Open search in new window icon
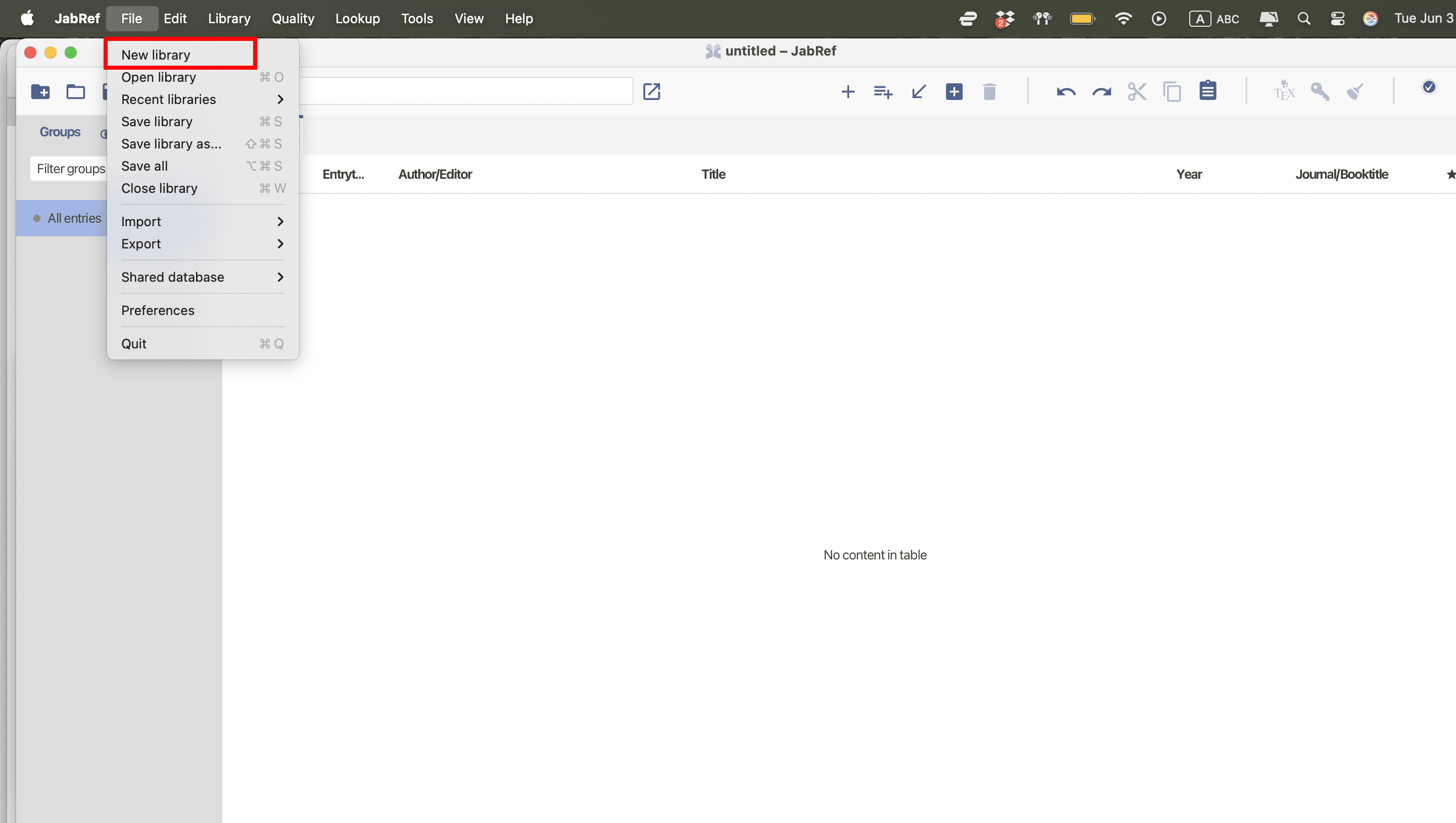 651,91
